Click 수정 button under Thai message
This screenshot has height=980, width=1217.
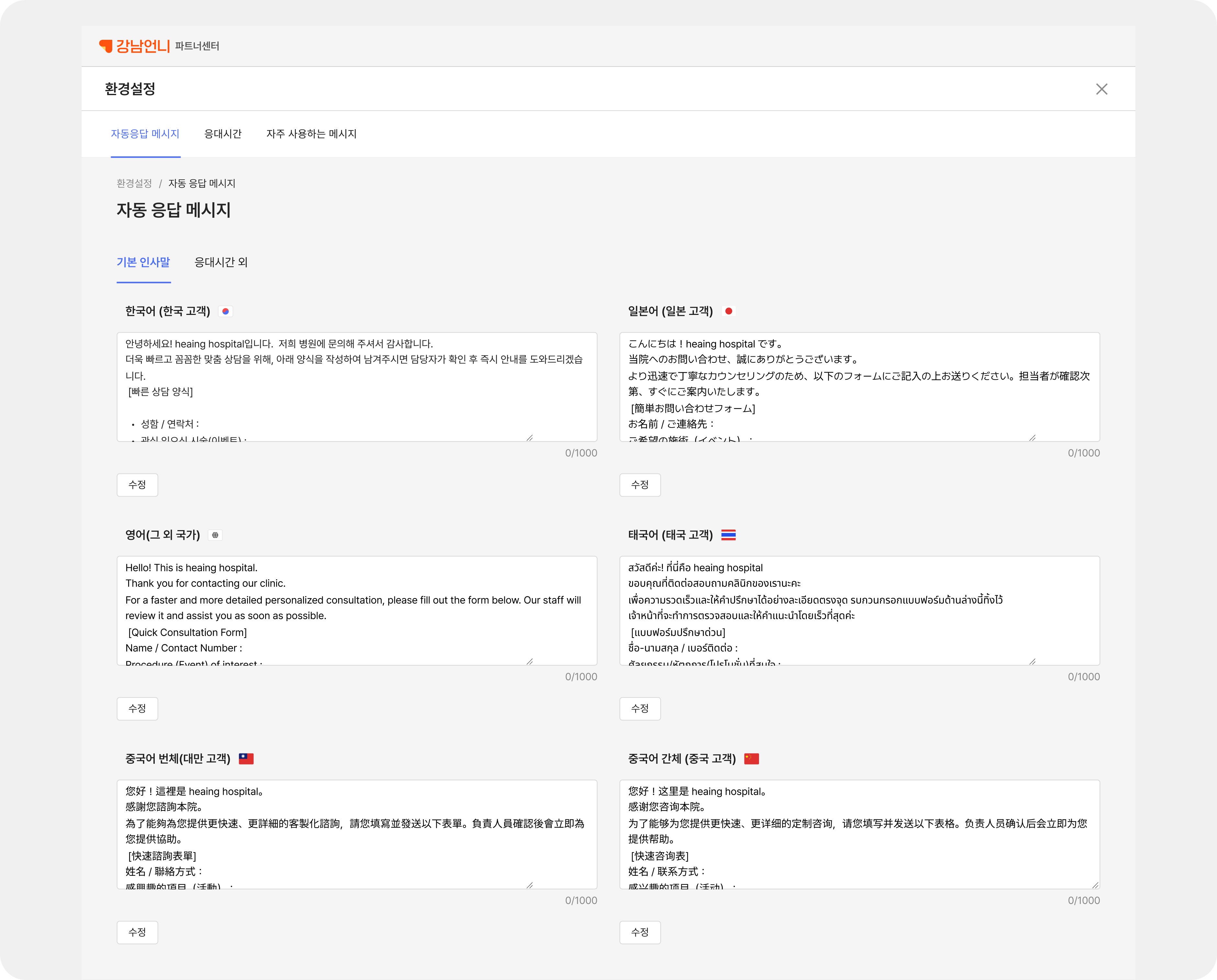pyautogui.click(x=640, y=708)
